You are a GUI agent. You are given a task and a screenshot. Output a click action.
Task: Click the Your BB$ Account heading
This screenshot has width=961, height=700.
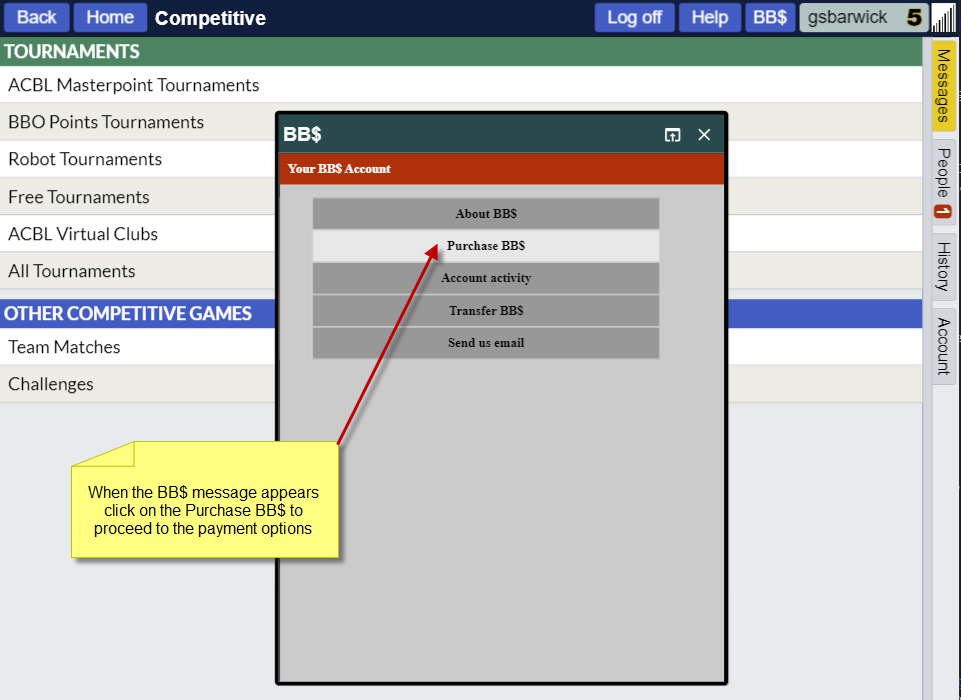point(339,169)
